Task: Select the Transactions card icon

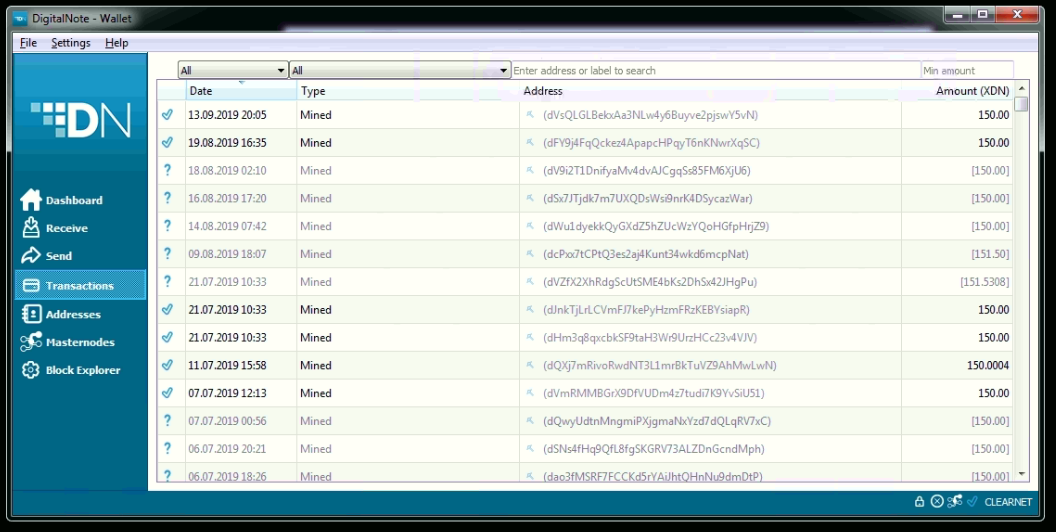Action: [x=31, y=286]
